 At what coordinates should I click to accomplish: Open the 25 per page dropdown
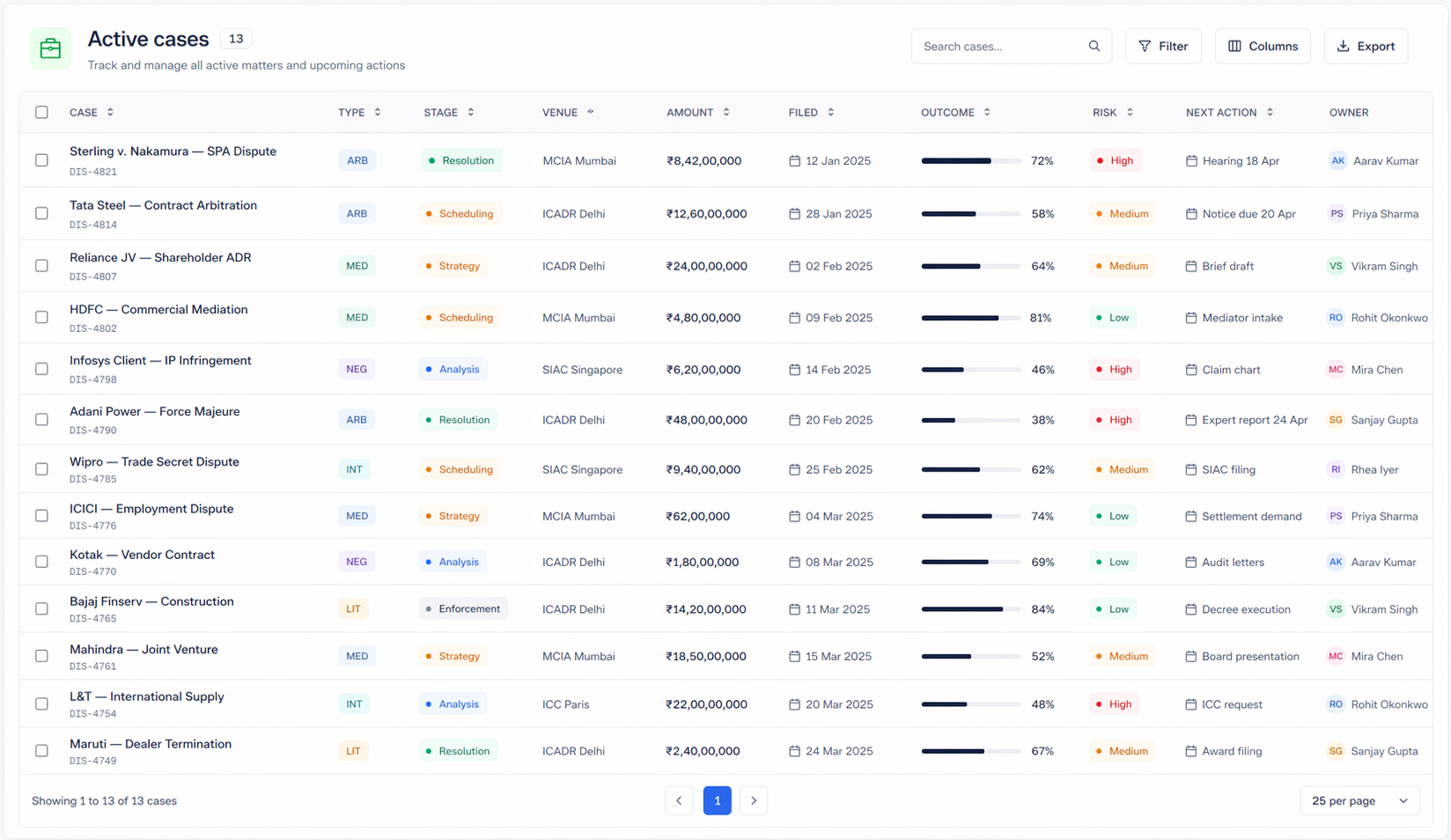coord(1359,800)
